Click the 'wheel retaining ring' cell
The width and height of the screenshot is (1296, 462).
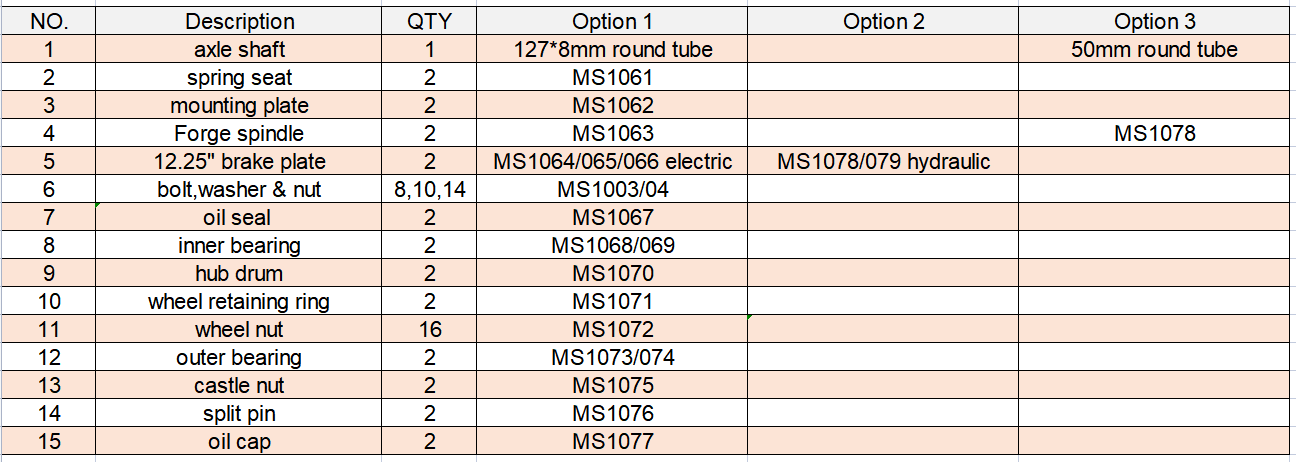point(240,301)
